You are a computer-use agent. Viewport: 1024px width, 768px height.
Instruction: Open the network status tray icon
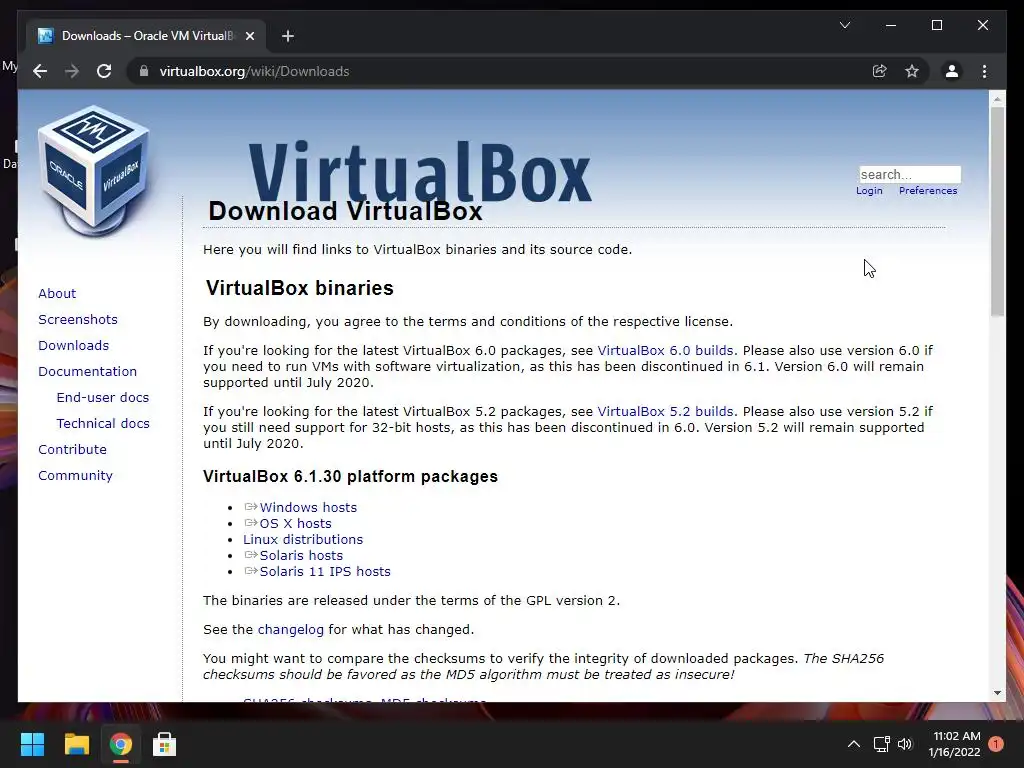(882, 744)
